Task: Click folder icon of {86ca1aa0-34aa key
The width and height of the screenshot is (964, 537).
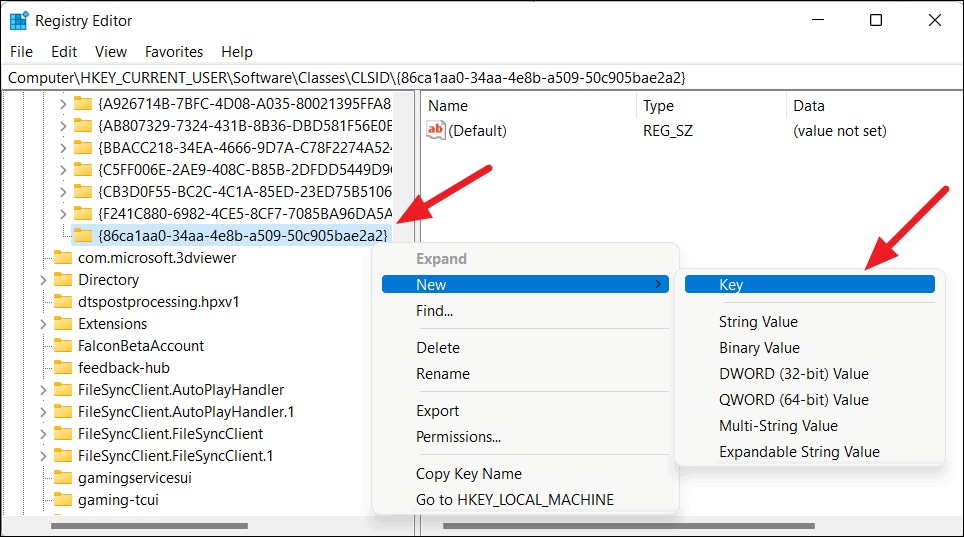Action: coord(83,235)
